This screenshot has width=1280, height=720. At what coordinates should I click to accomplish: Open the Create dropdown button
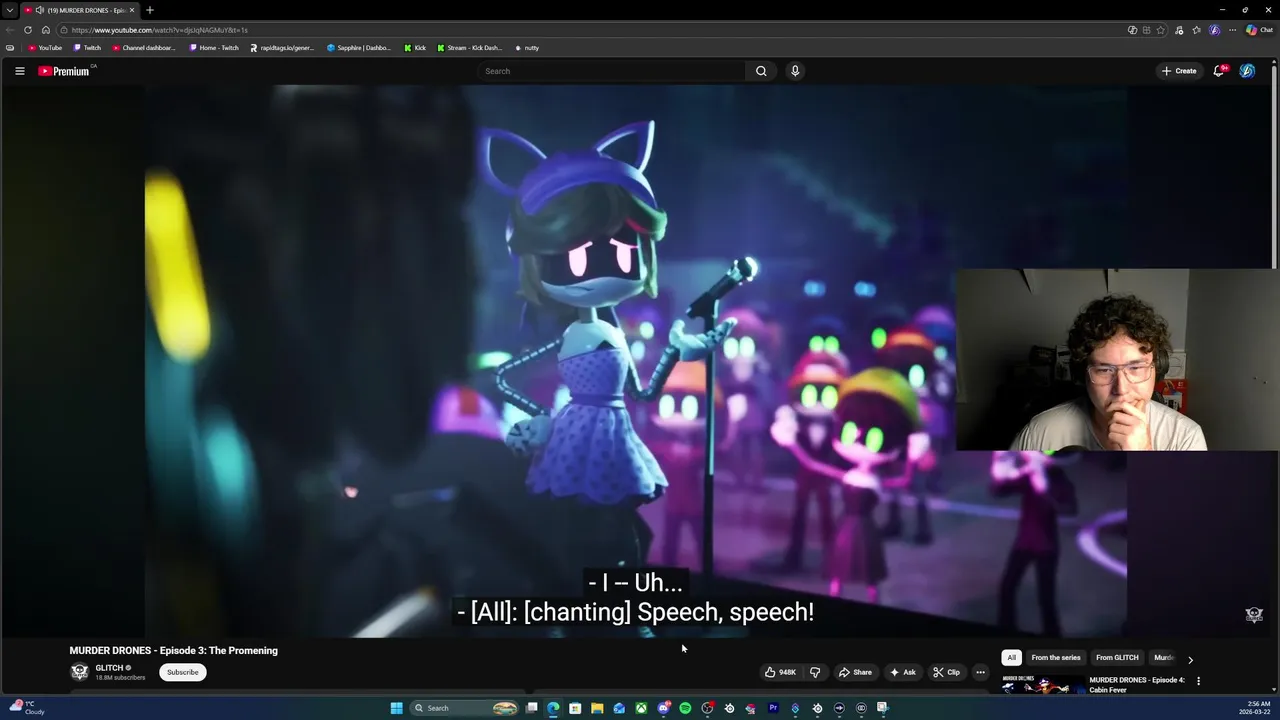(1179, 71)
